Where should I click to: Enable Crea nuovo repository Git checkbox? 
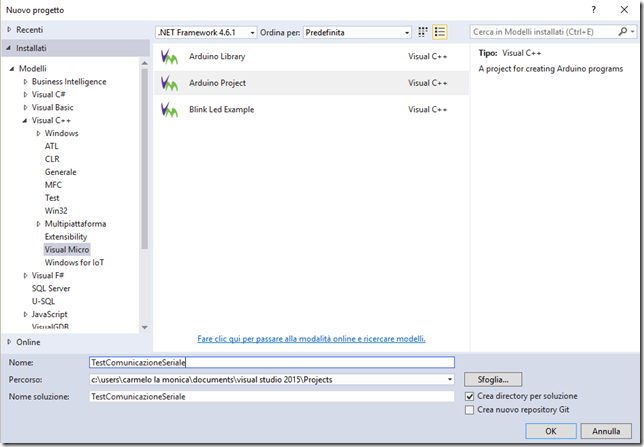pyautogui.click(x=469, y=410)
